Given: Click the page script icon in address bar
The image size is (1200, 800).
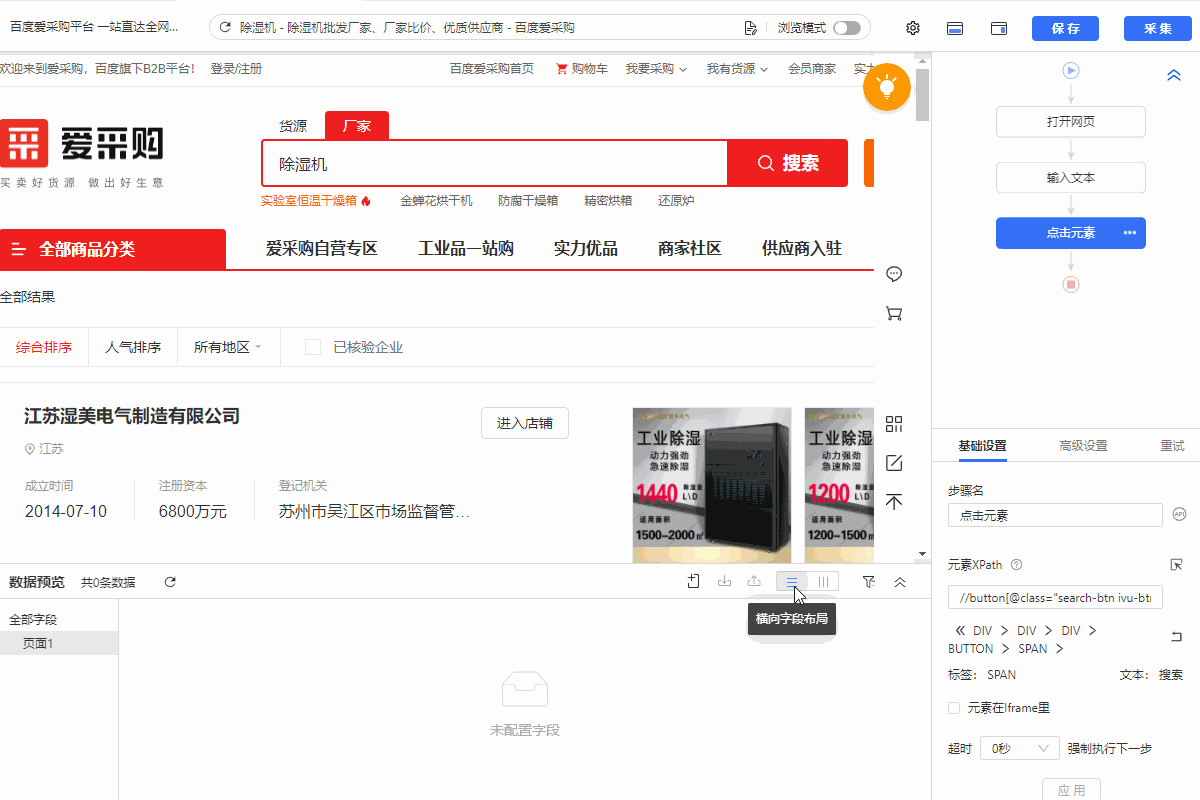Looking at the screenshot, I should point(751,28).
